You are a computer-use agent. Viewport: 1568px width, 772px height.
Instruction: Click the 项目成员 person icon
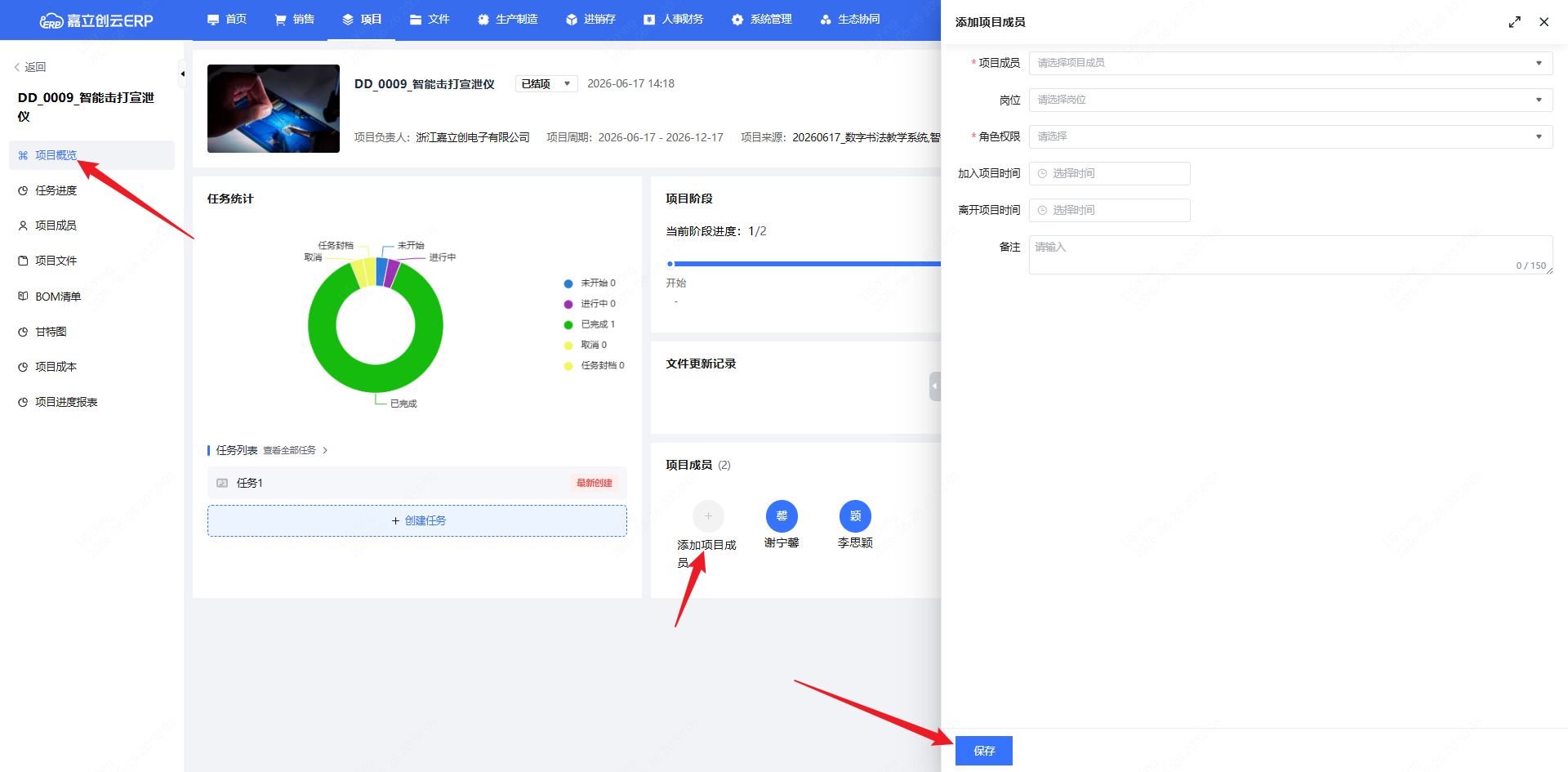click(23, 225)
